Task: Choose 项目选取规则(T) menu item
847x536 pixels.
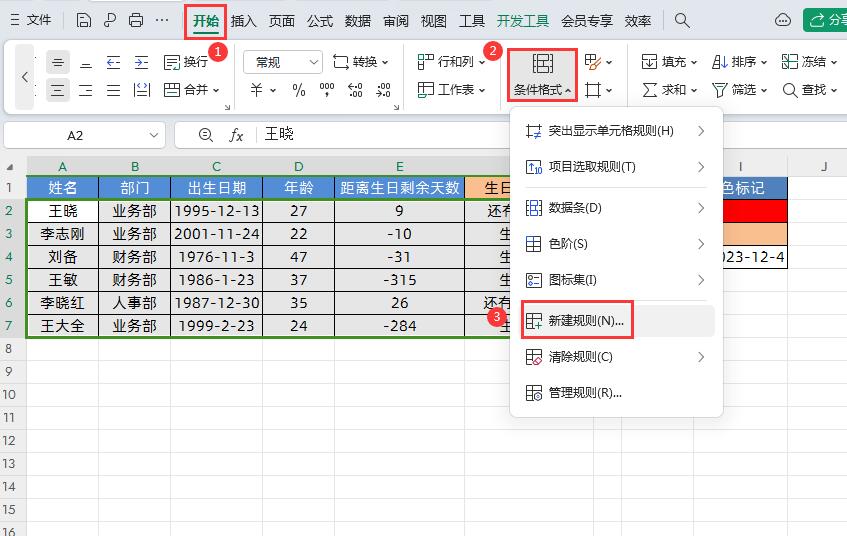Action: (616, 167)
